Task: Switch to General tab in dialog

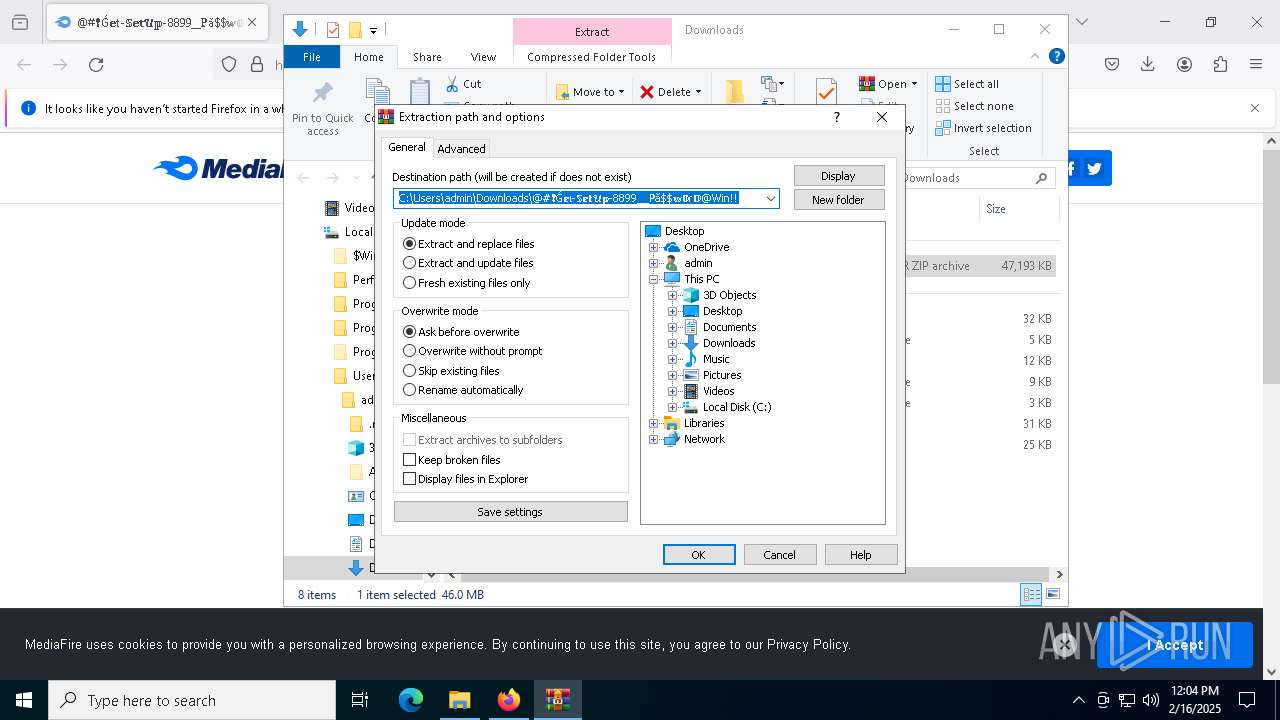Action: coord(407,147)
